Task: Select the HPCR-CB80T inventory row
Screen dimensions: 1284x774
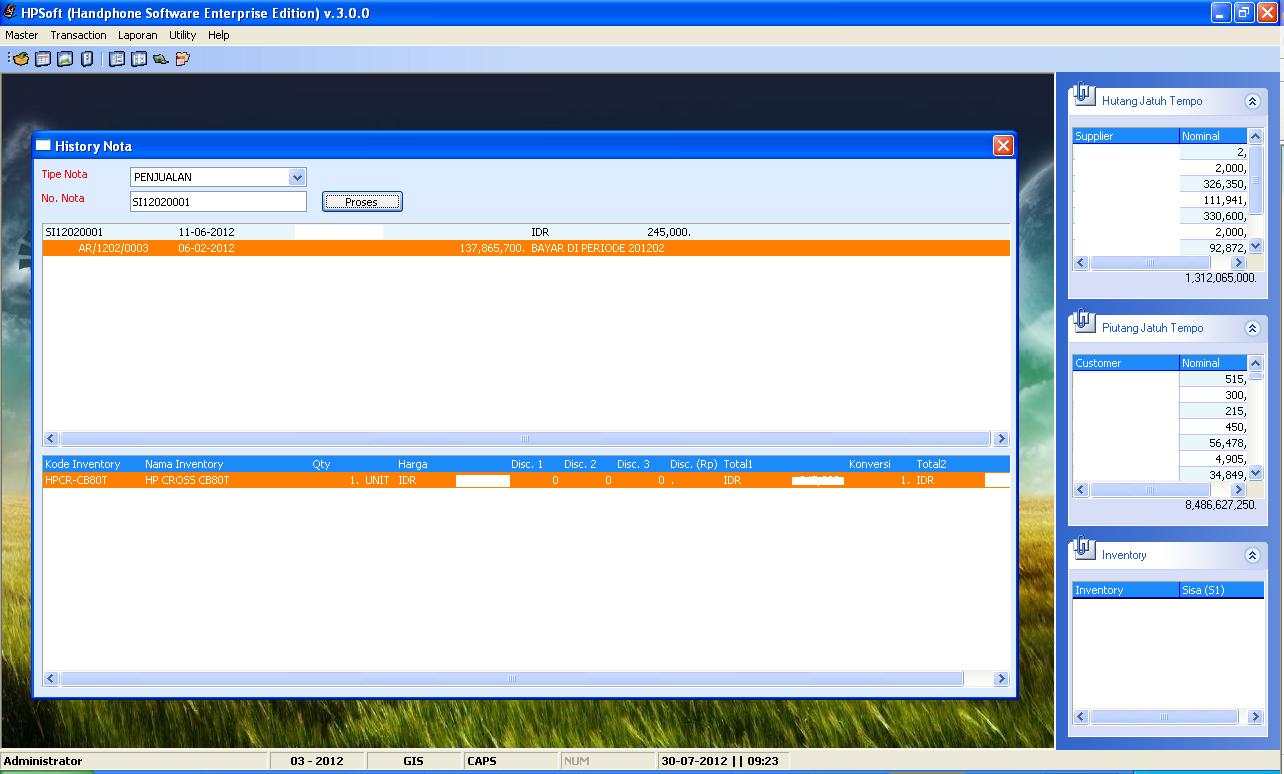Action: coord(526,480)
